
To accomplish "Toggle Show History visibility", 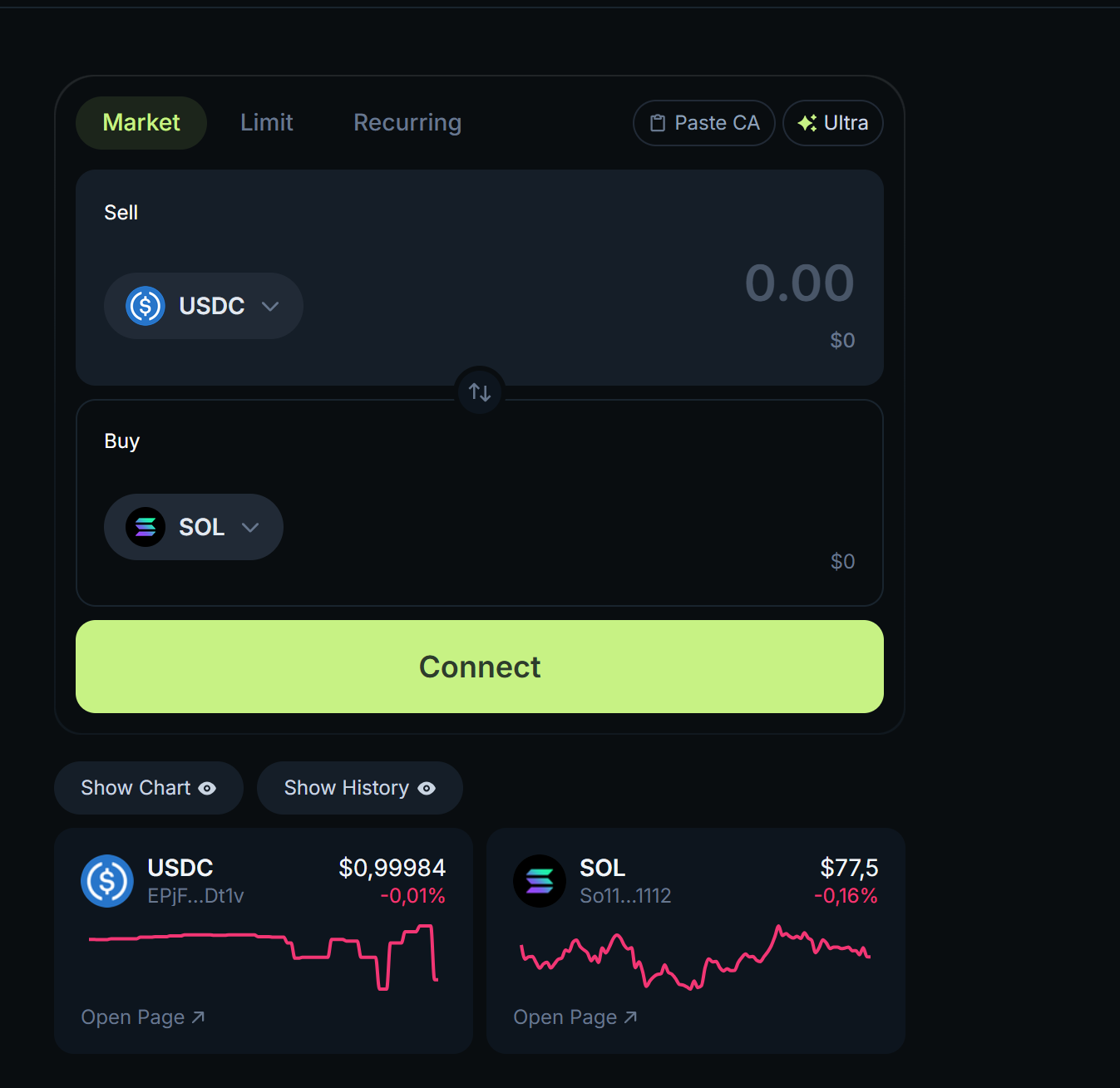I will (359, 788).
